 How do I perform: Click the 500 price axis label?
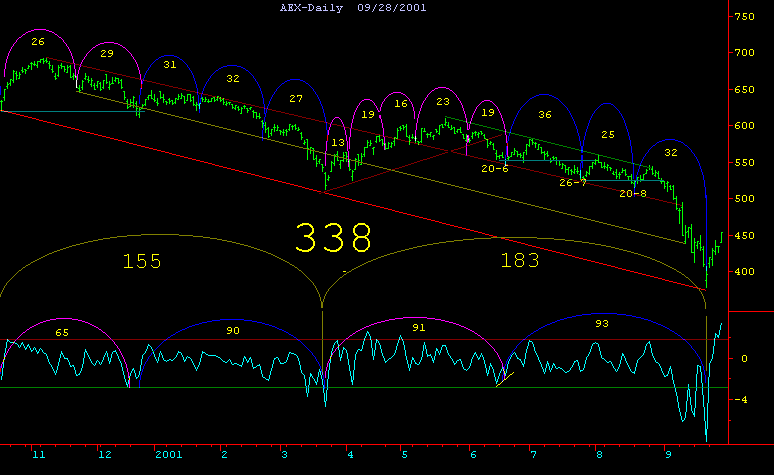tap(744, 198)
